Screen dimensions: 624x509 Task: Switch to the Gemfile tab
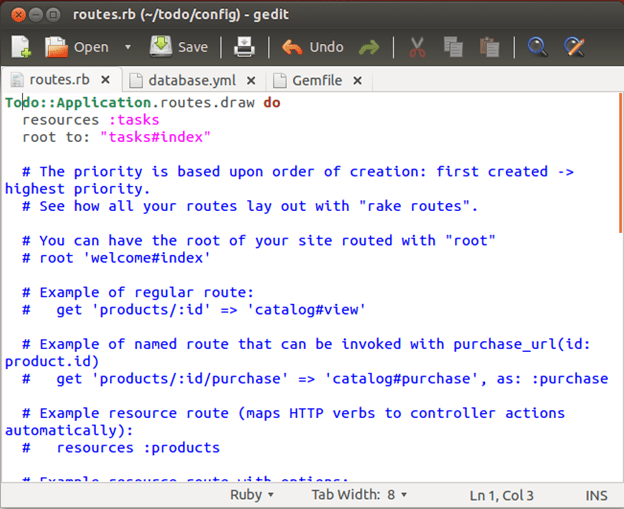[x=305, y=80]
